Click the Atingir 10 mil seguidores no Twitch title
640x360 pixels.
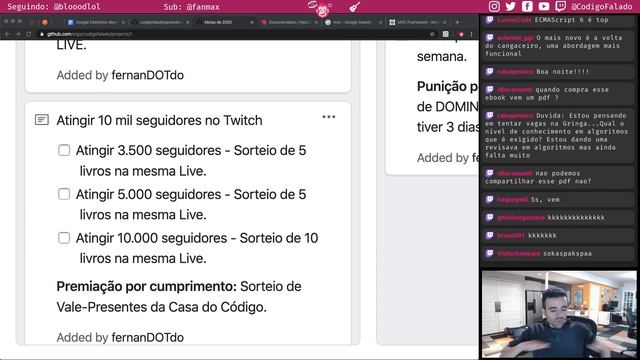click(159, 120)
